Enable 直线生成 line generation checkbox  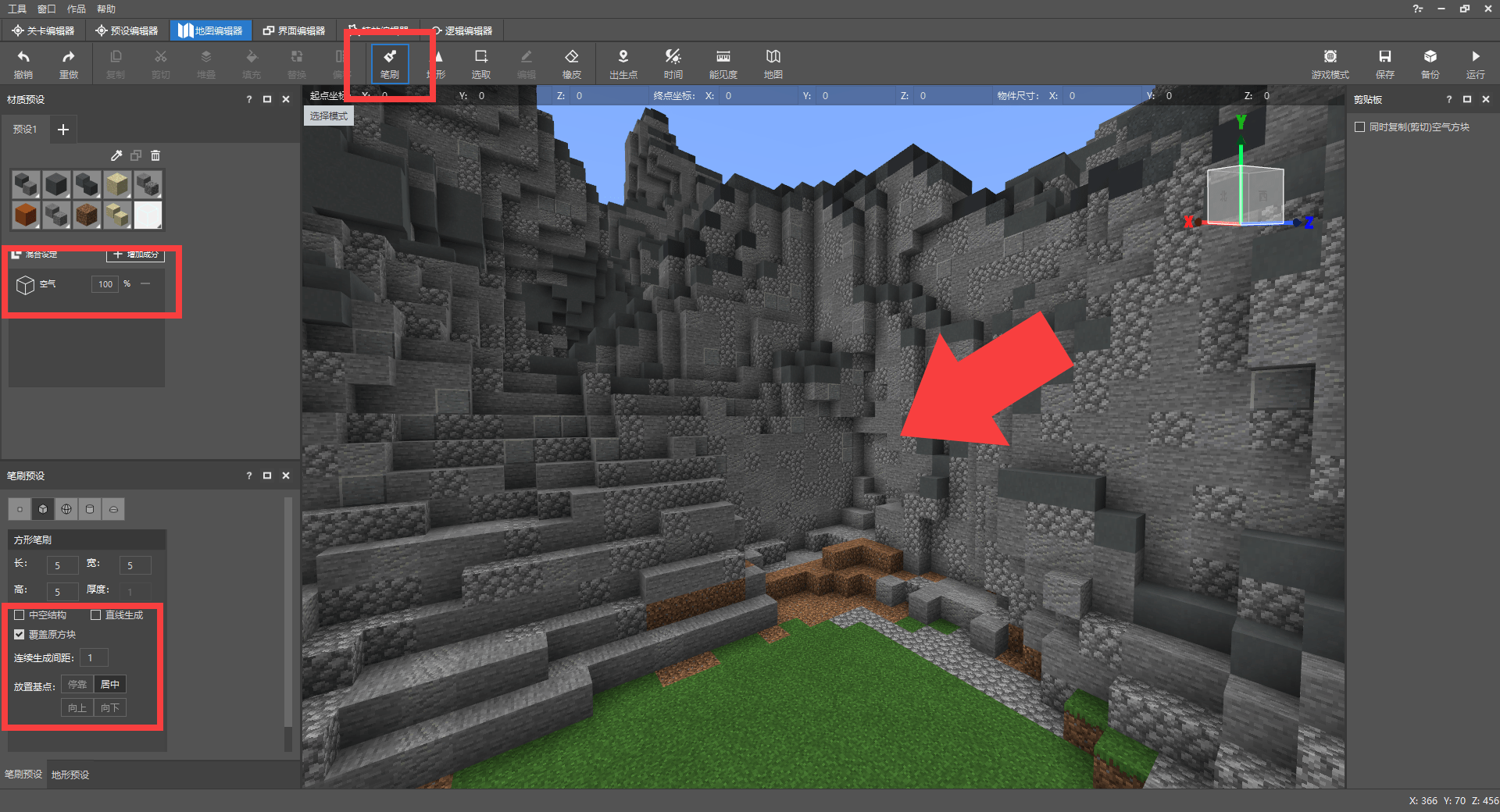(95, 615)
